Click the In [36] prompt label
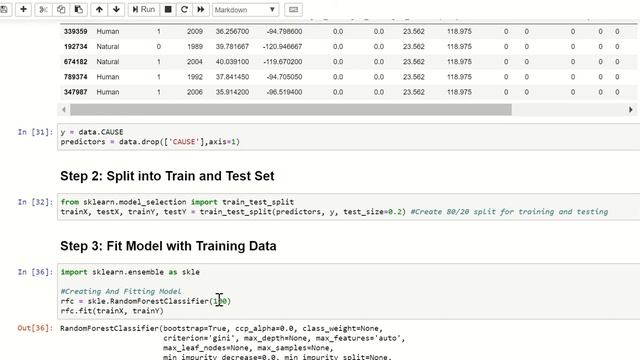The width and height of the screenshot is (640, 360). [35, 272]
